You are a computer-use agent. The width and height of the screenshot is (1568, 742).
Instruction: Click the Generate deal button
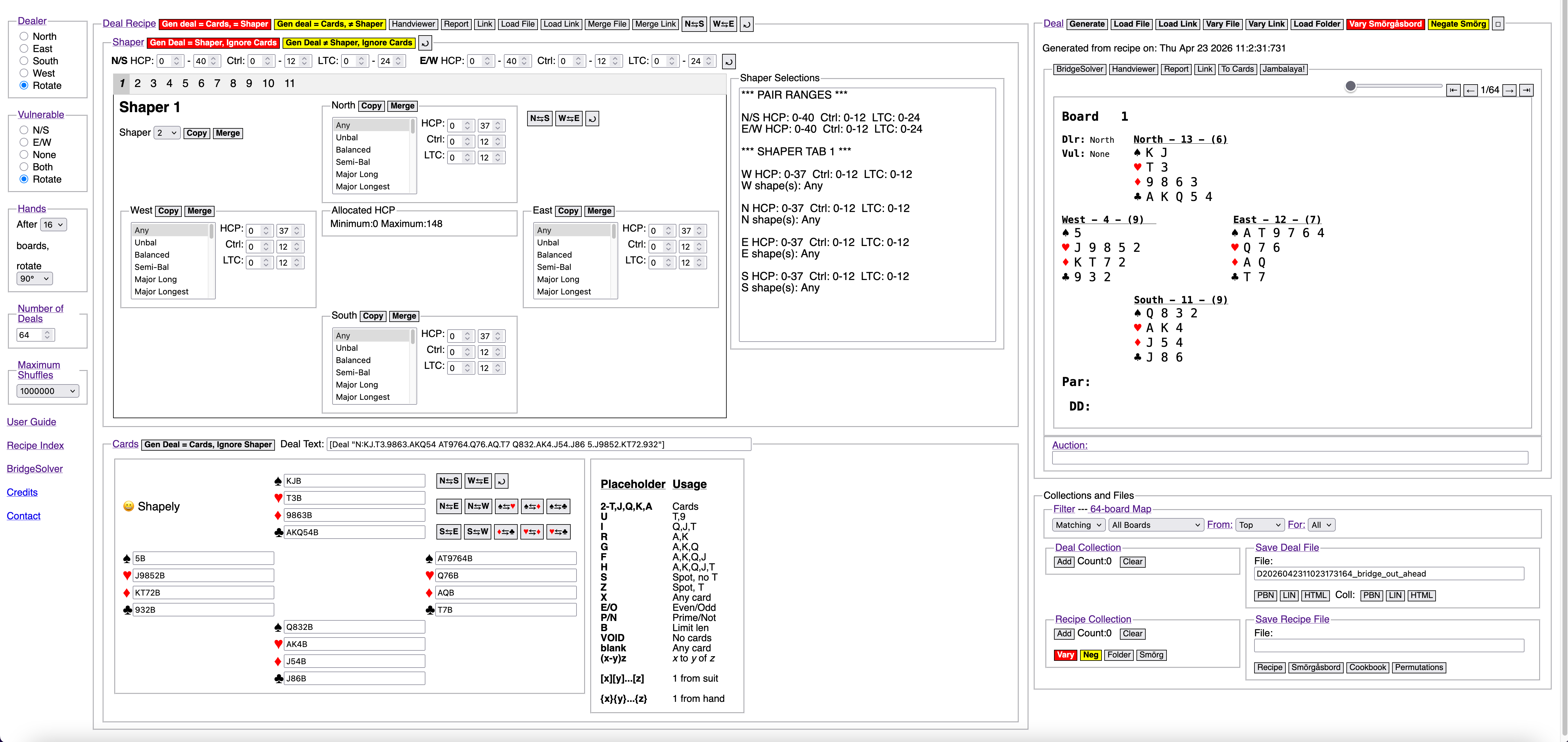[x=1087, y=24]
